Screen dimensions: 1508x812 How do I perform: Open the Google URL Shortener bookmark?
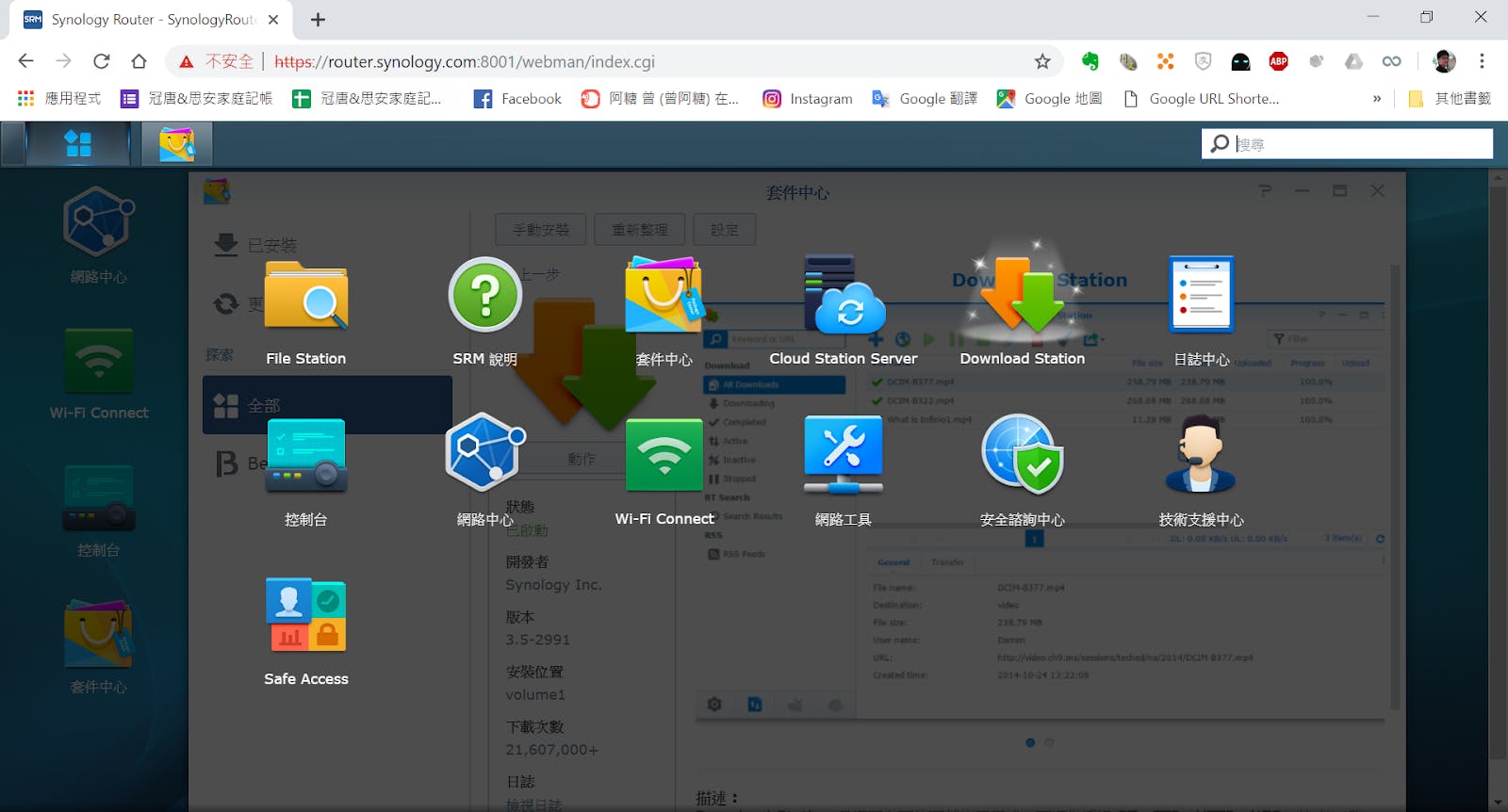point(1201,99)
